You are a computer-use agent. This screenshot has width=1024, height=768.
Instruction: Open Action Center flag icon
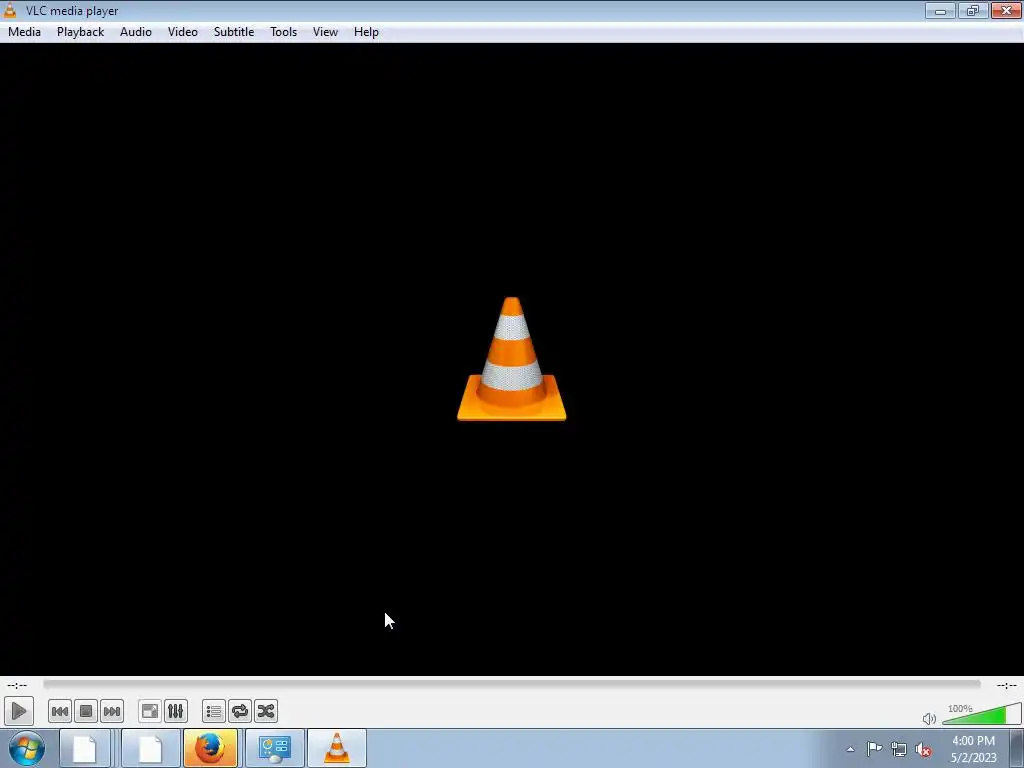click(874, 749)
